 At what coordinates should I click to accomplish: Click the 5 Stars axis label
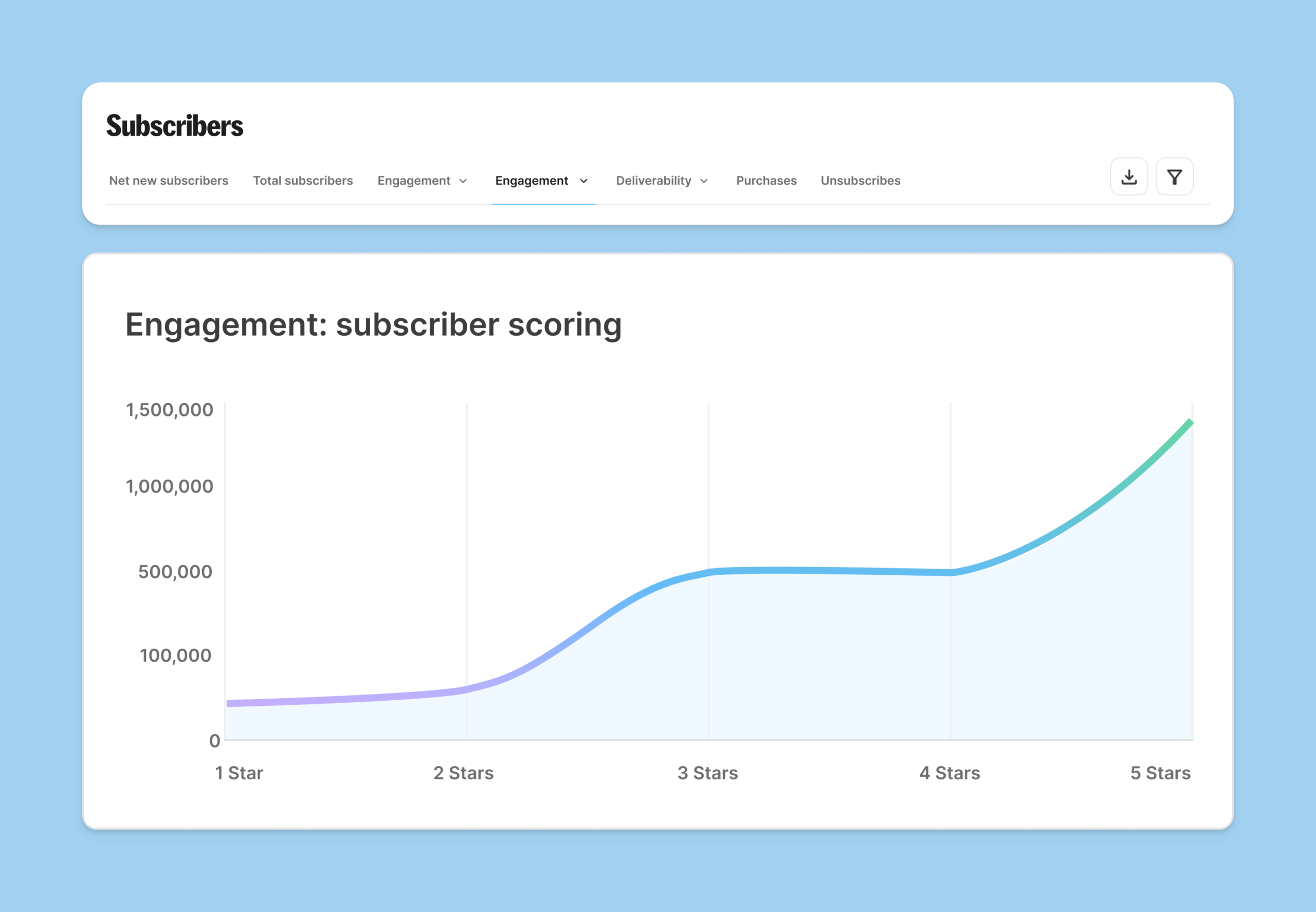point(1160,773)
